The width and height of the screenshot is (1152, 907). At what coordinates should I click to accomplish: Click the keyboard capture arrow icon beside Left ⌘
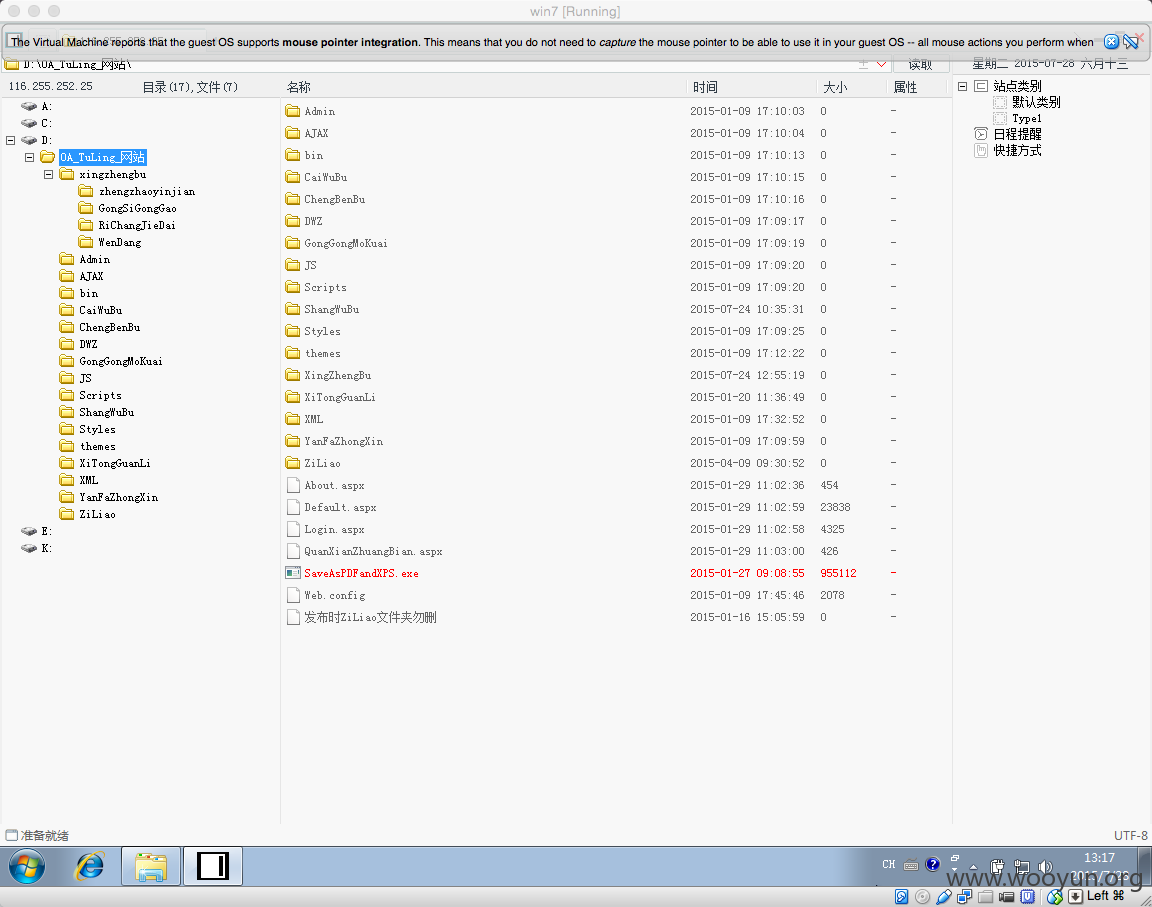(x=1075, y=896)
